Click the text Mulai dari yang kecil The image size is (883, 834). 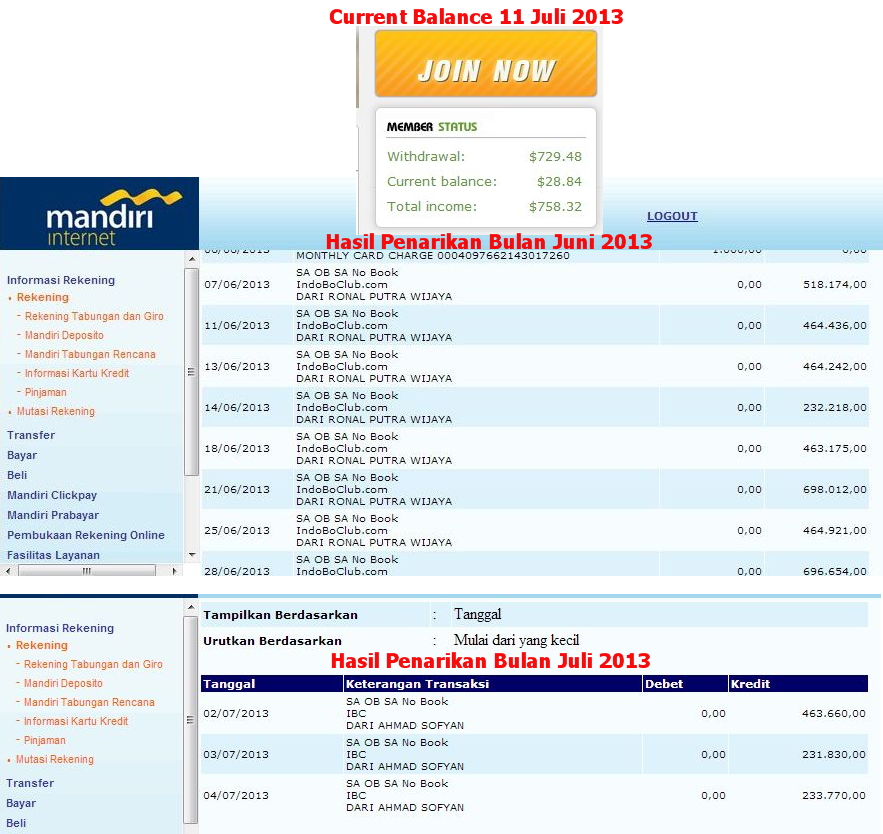tap(516, 640)
